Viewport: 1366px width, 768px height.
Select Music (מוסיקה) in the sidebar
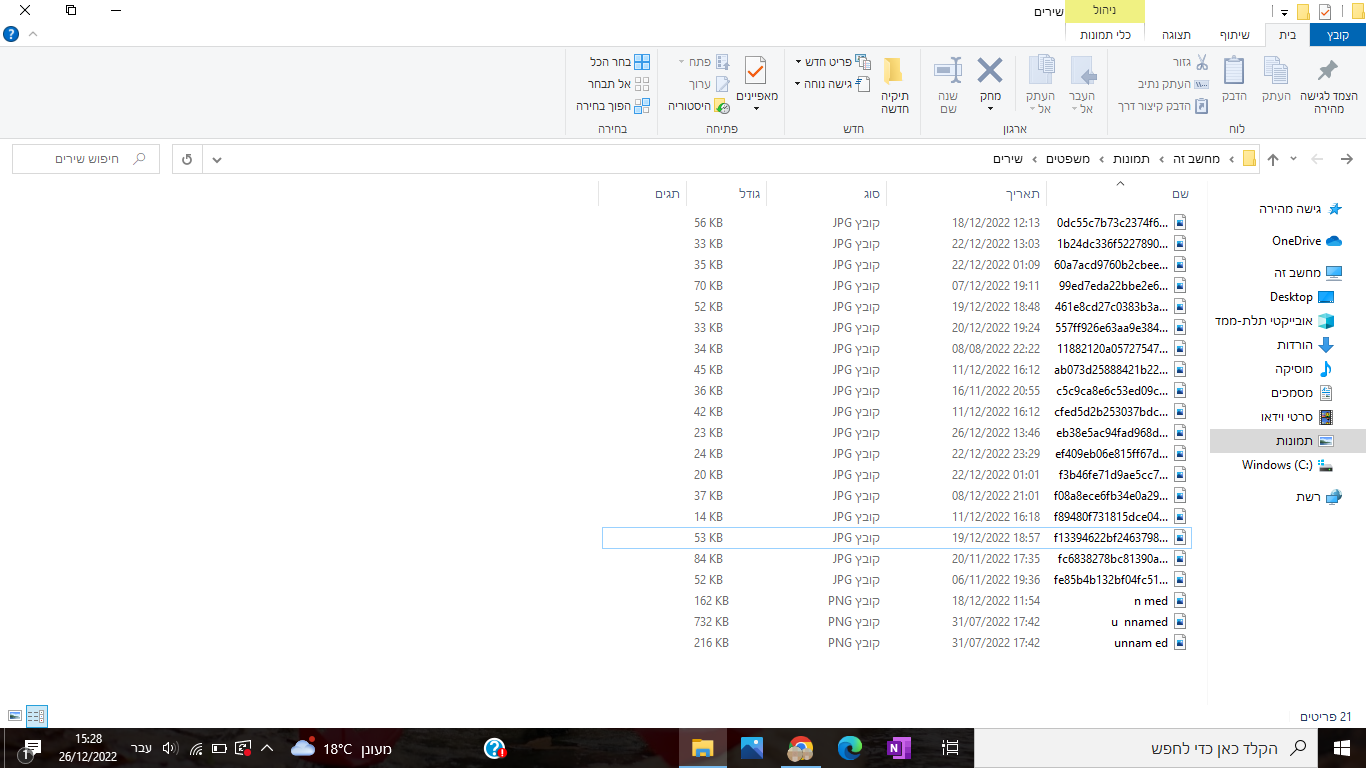pos(1304,369)
